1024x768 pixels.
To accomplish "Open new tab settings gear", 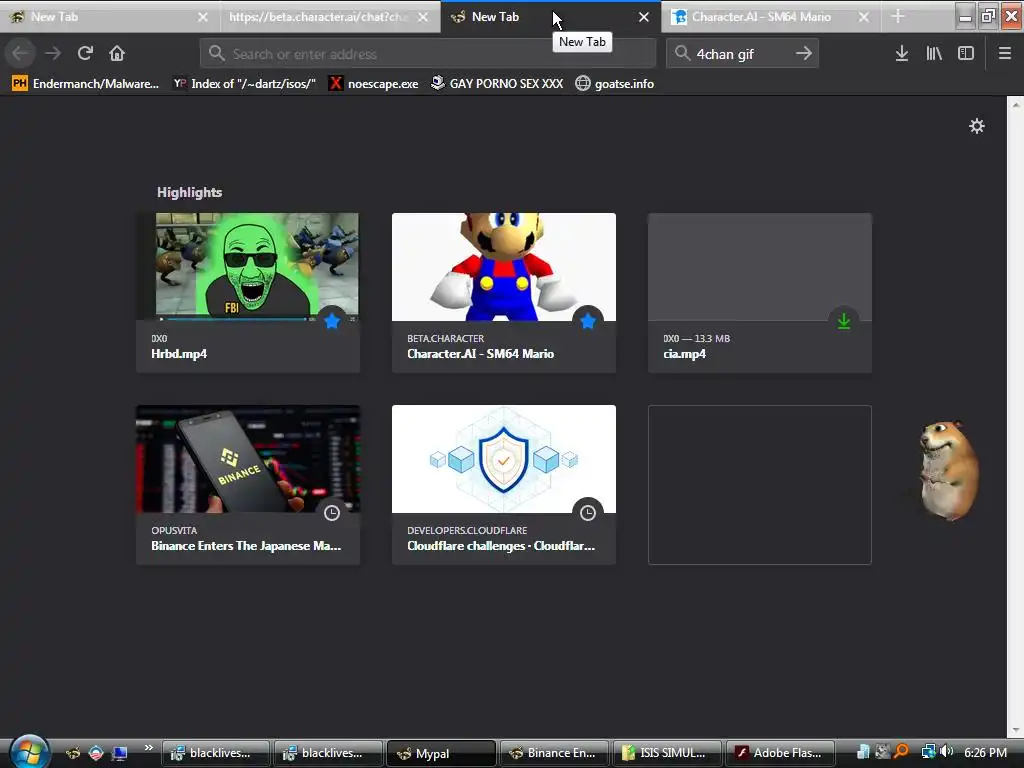I will (977, 126).
